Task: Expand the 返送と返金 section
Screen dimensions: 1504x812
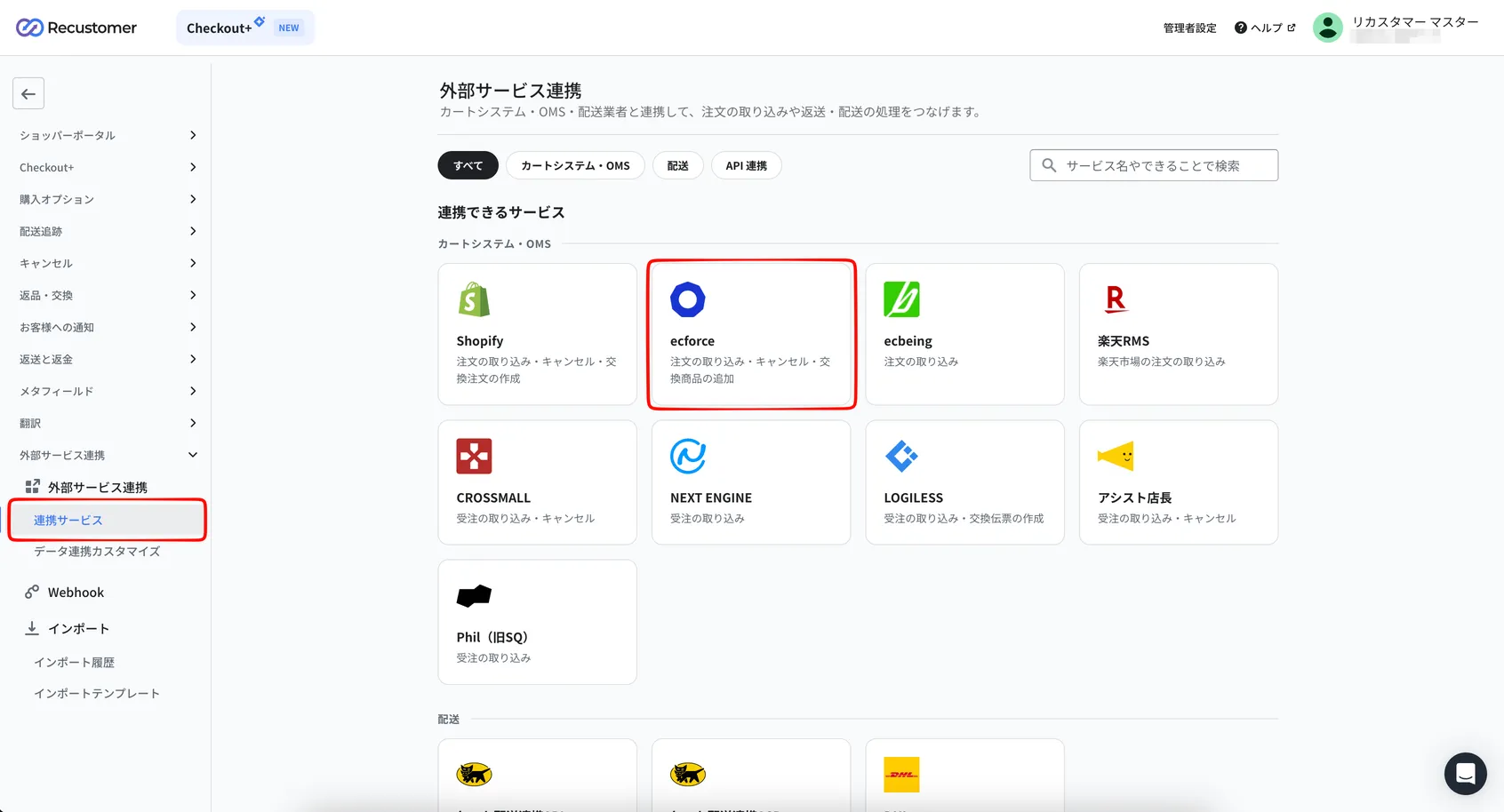Action: (108, 359)
